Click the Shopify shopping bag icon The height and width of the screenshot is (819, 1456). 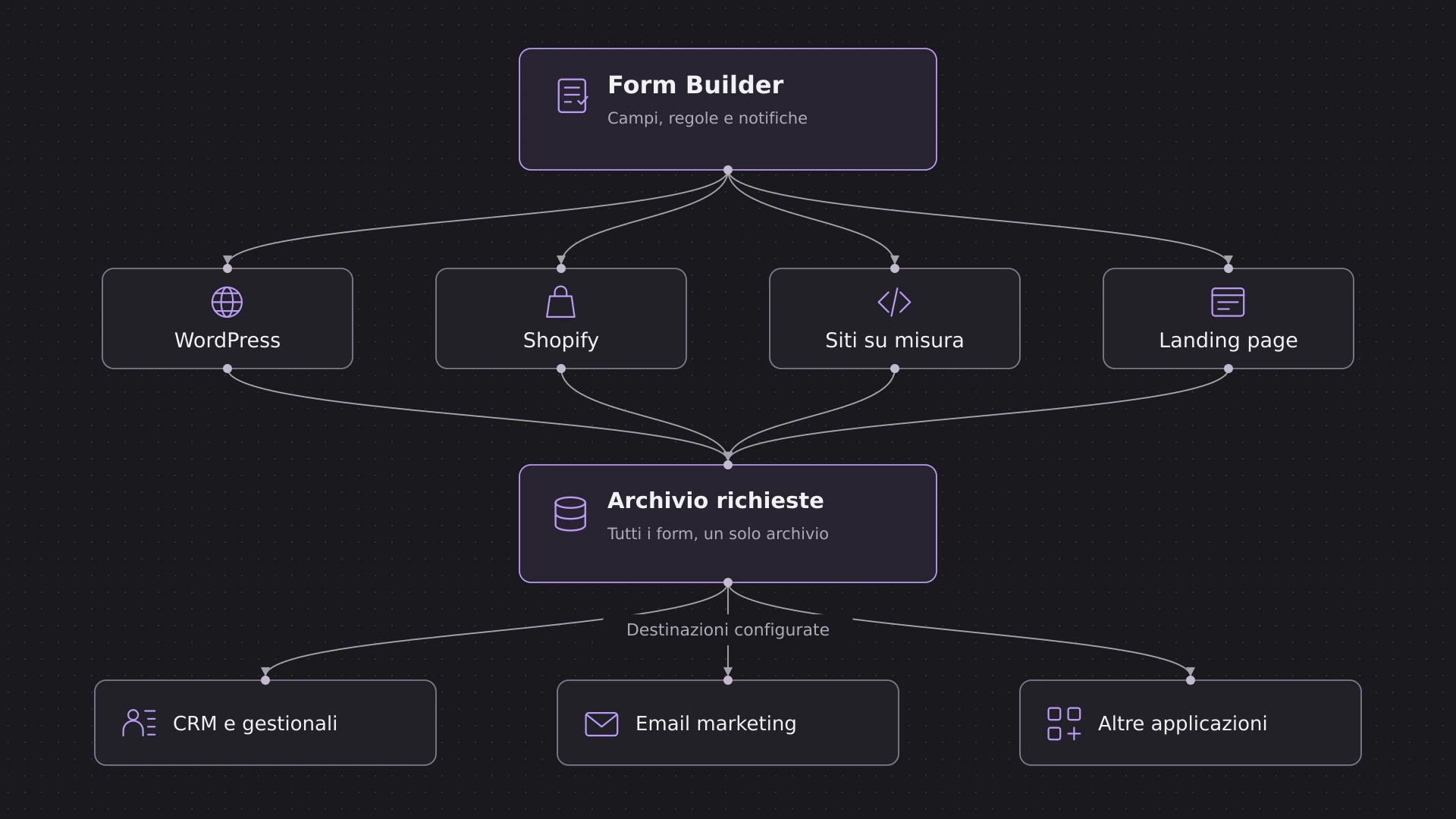pyautogui.click(x=561, y=302)
